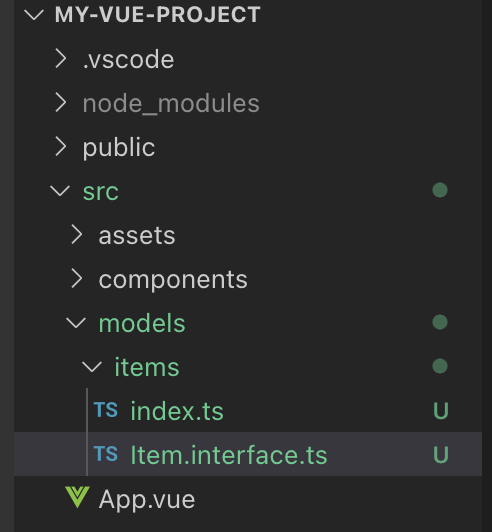Expand the components folder chevron
Screen dimensions: 492x532
click(77, 279)
